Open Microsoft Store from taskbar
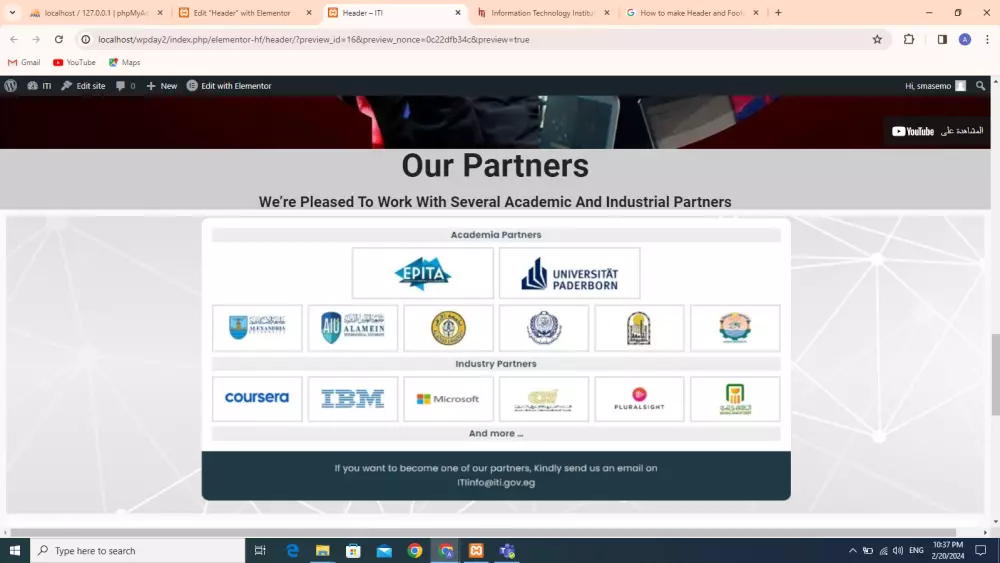Image resolution: width=1000 pixels, height=563 pixels. tap(353, 550)
